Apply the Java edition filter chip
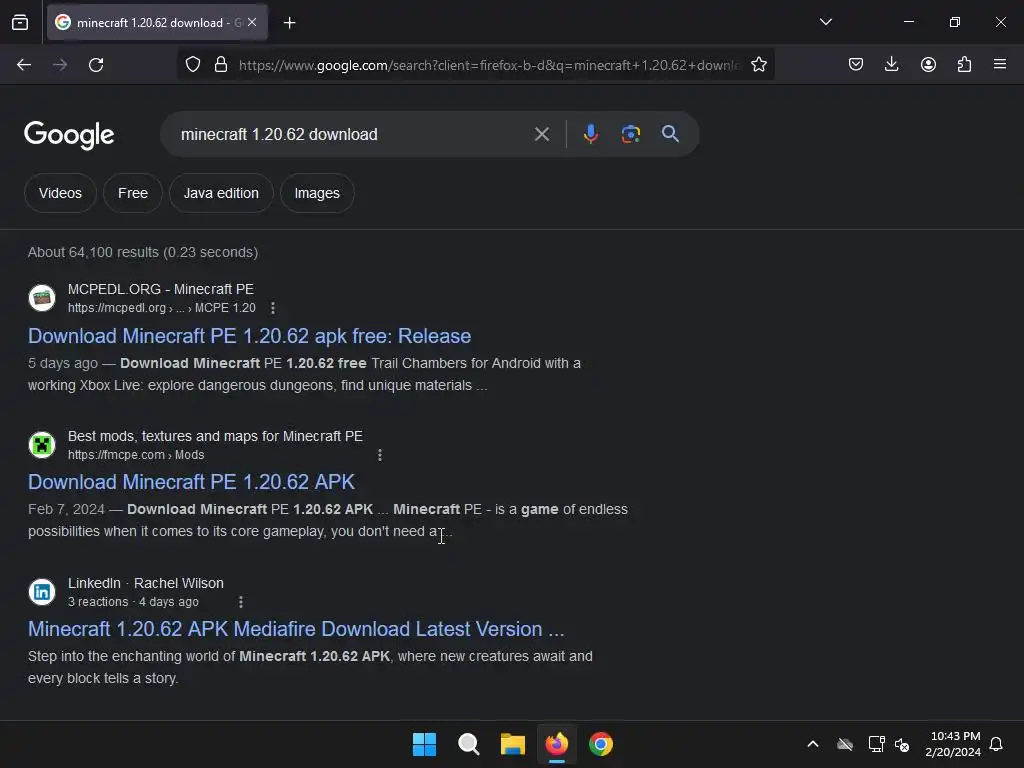Viewport: 1024px width, 768px height. (x=221, y=193)
